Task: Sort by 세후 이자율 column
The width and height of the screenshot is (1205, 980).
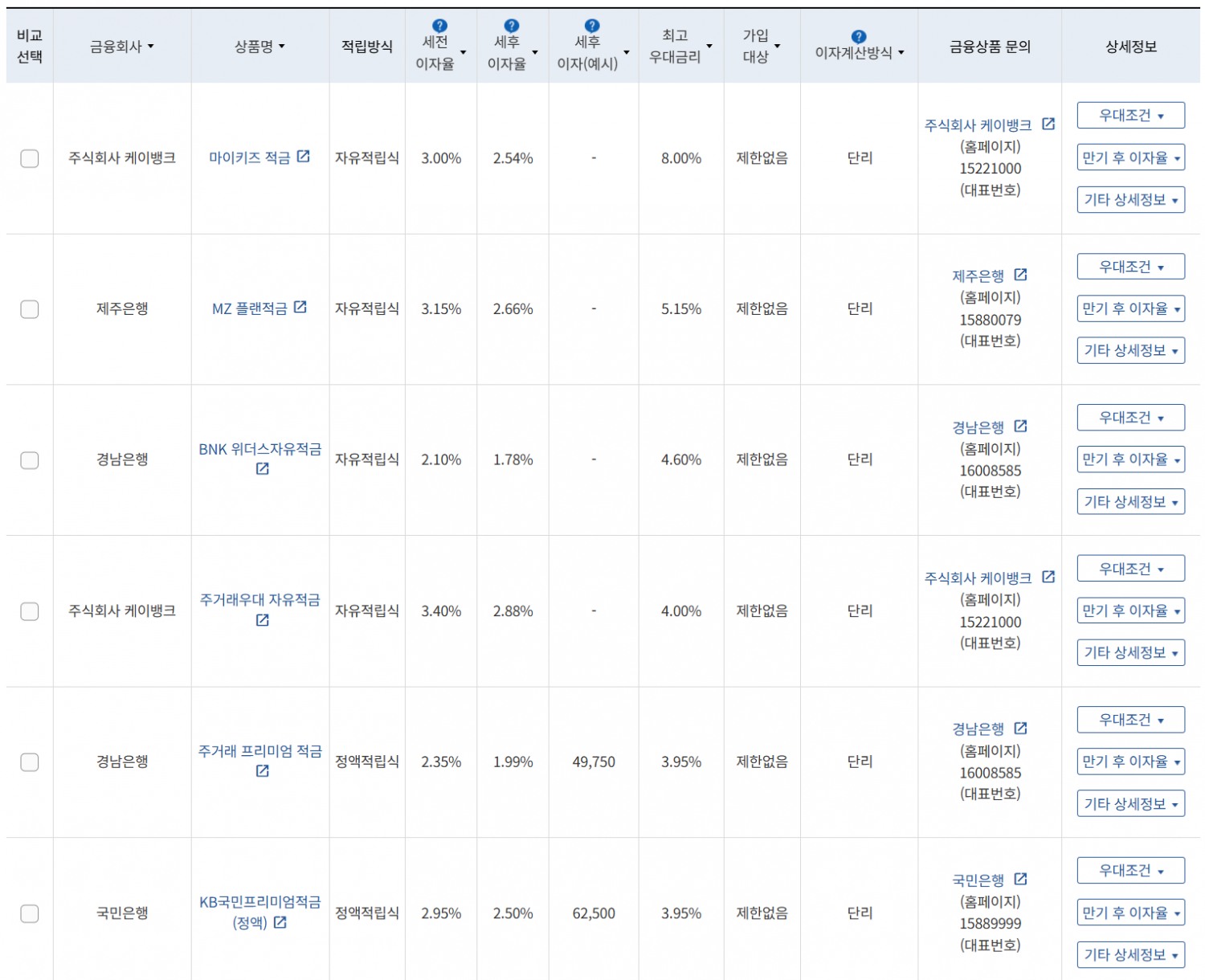Action: (513, 52)
